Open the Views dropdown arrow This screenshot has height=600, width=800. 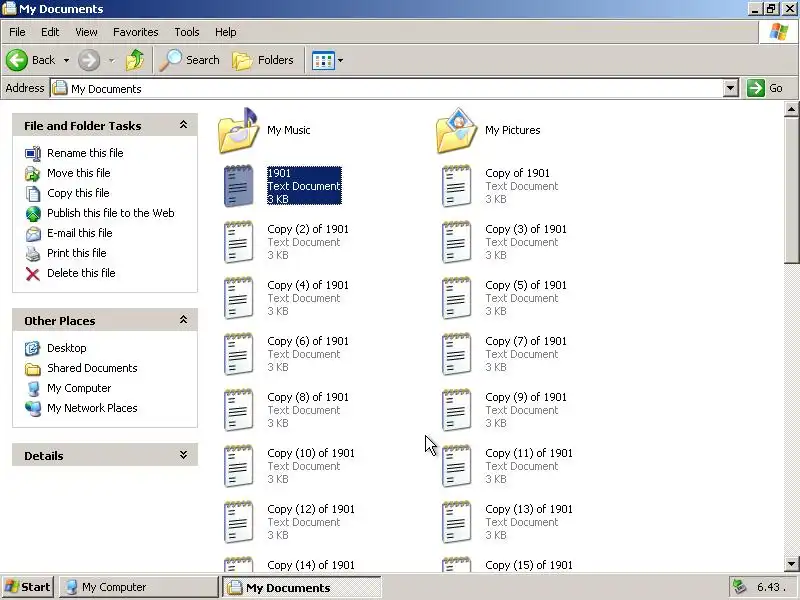(340, 61)
